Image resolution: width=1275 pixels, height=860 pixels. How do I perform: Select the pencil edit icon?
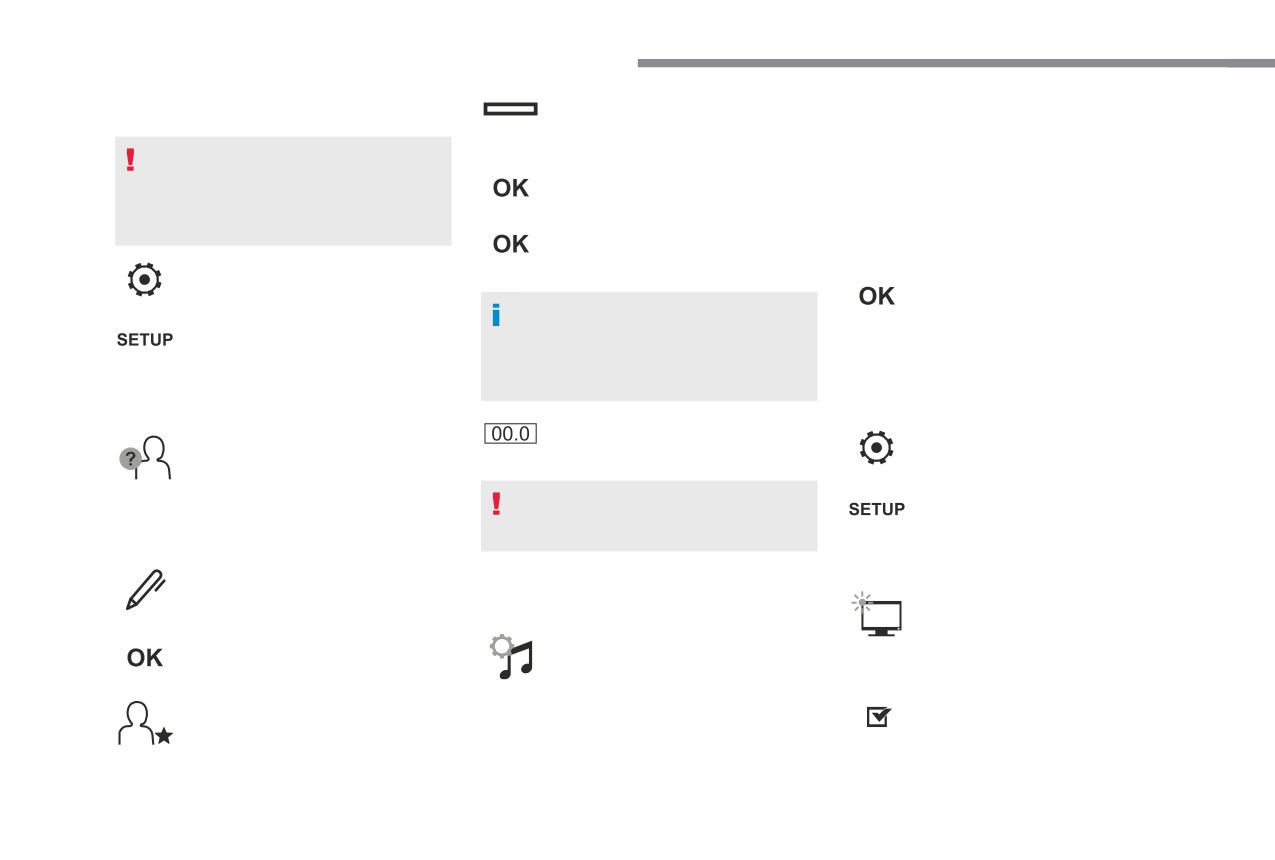[145, 590]
